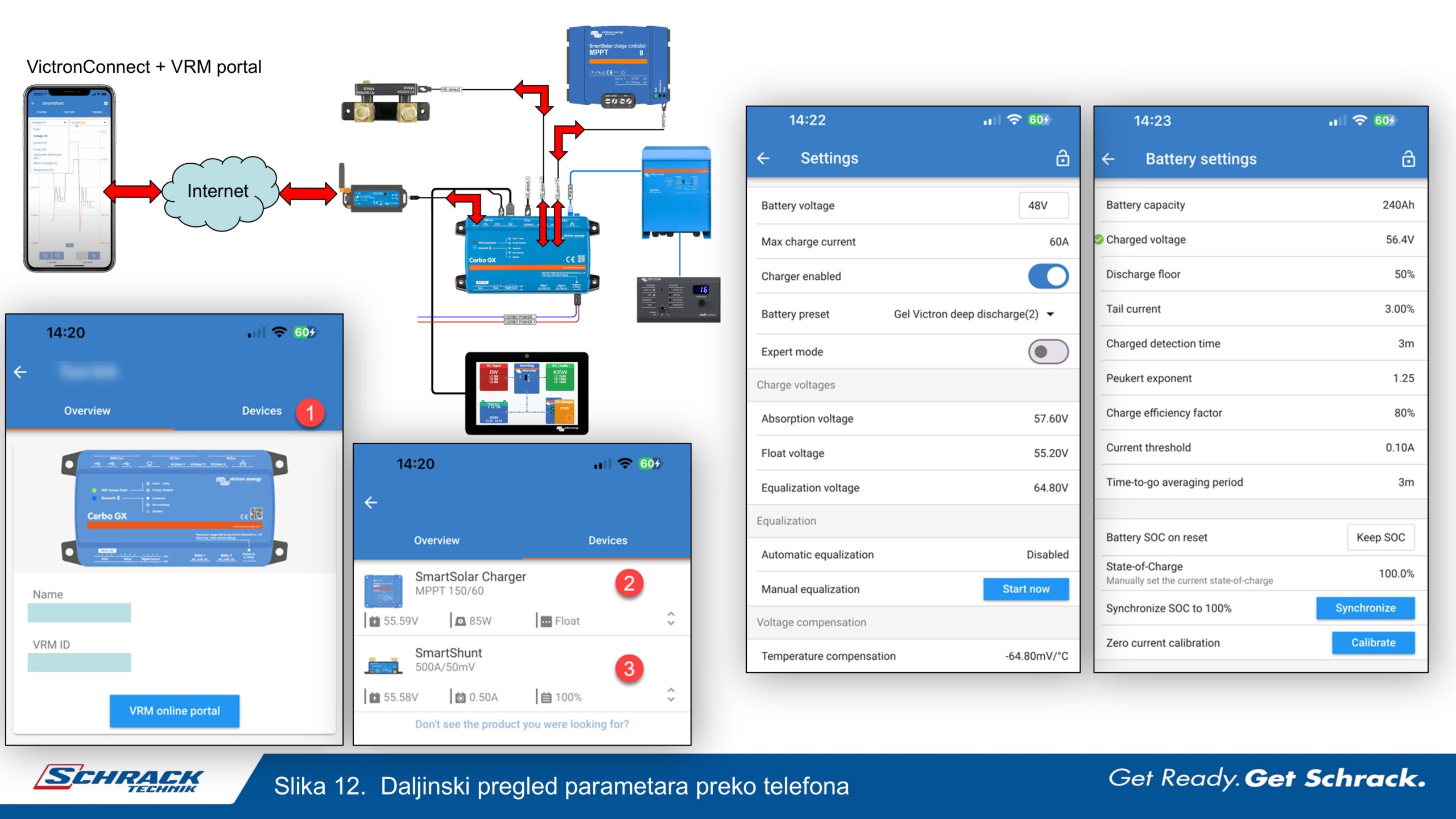Tap the lock icon in Battery settings header
Image resolution: width=1456 pixels, height=819 pixels.
tap(1408, 159)
